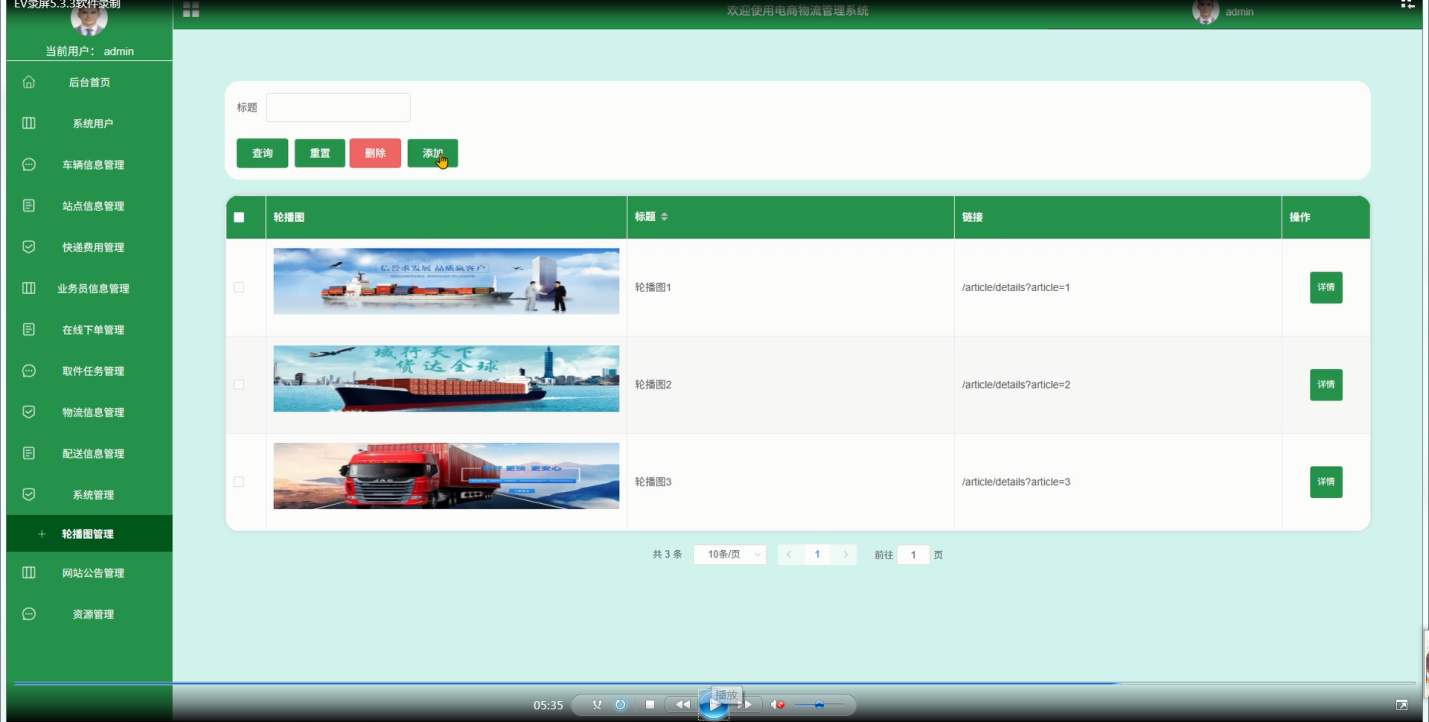Viewport: 1429px width, 722px height.
Task: Click the document icon beside 配送信息管理
Action: point(29,453)
